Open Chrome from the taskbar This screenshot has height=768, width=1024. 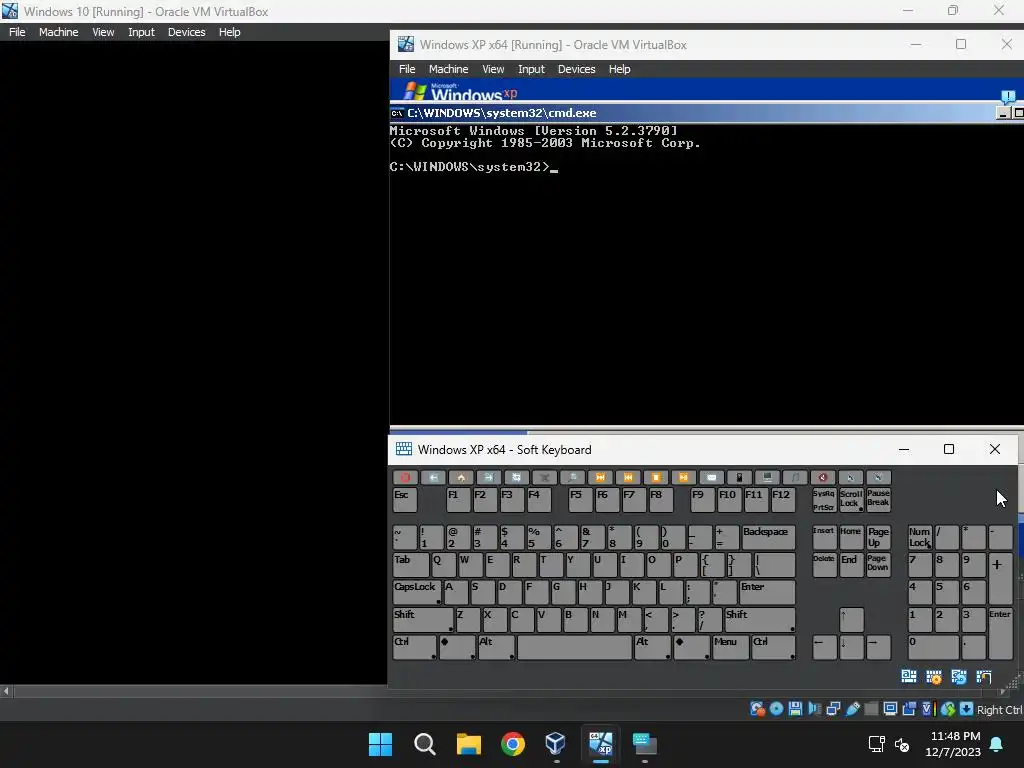click(513, 744)
